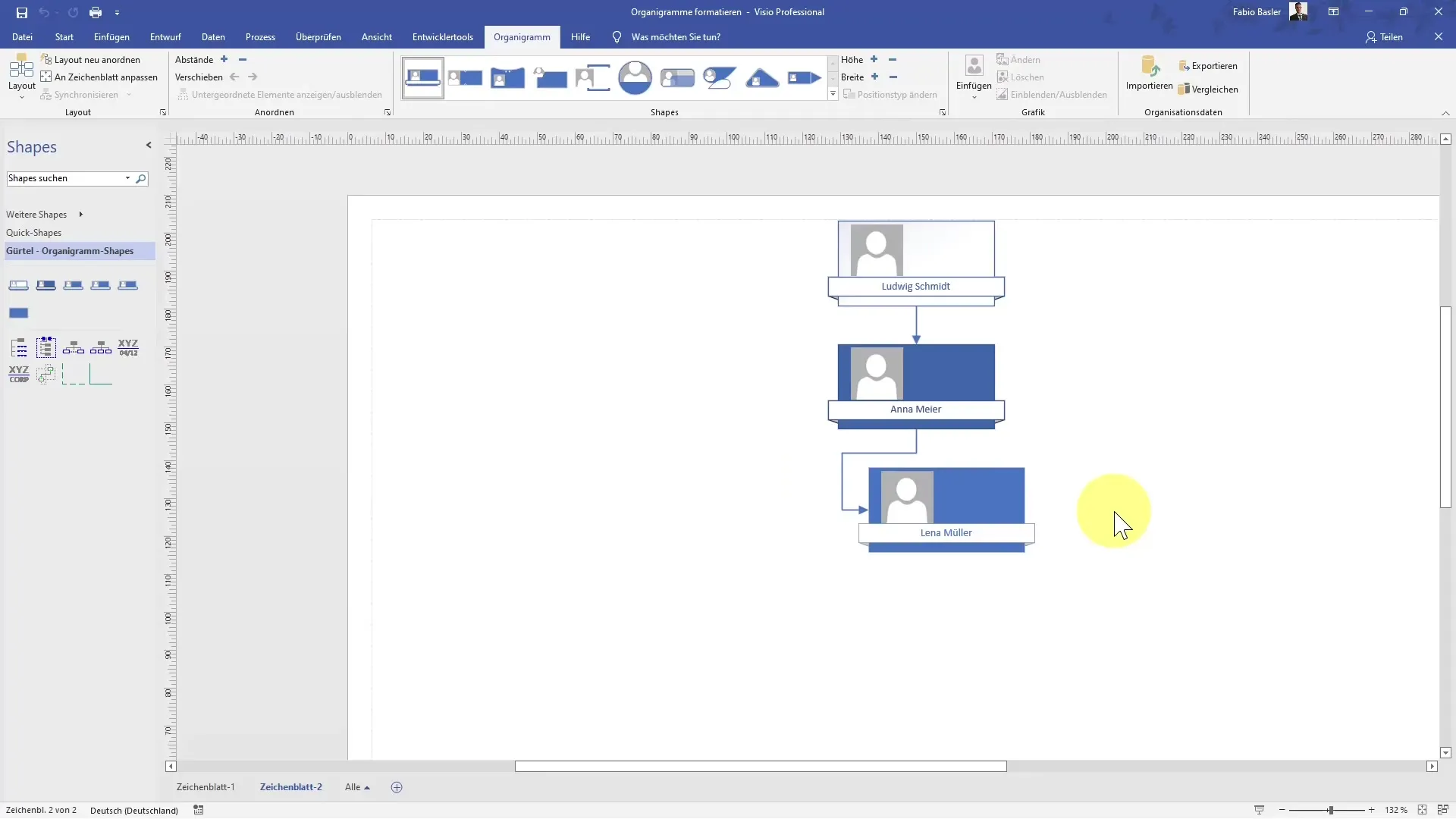Select the Quick-Shapes stencil
The image size is (1456, 819).
[x=34, y=233]
